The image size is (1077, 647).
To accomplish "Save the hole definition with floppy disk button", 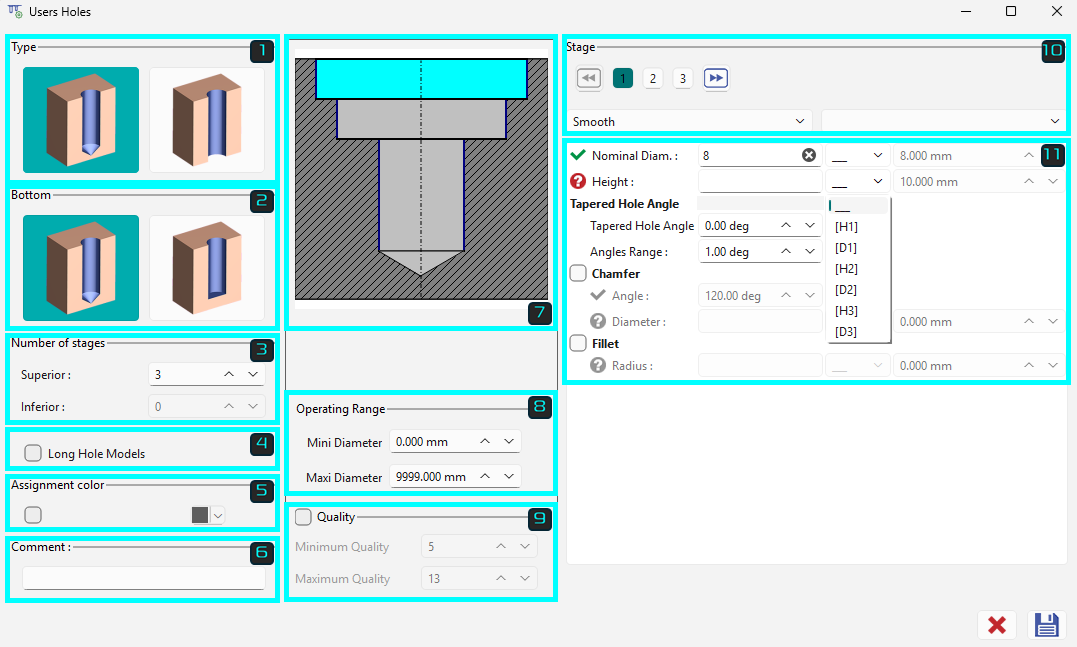I will tap(1046, 624).
